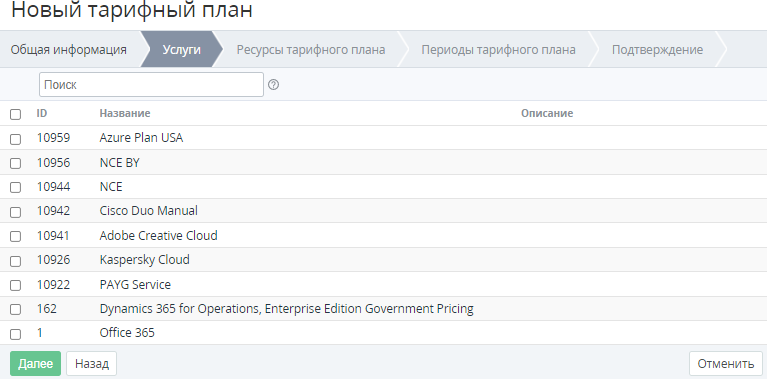Tick the checkbox for ID 10944 NCE
The height and width of the screenshot is (379, 767).
coord(16,188)
